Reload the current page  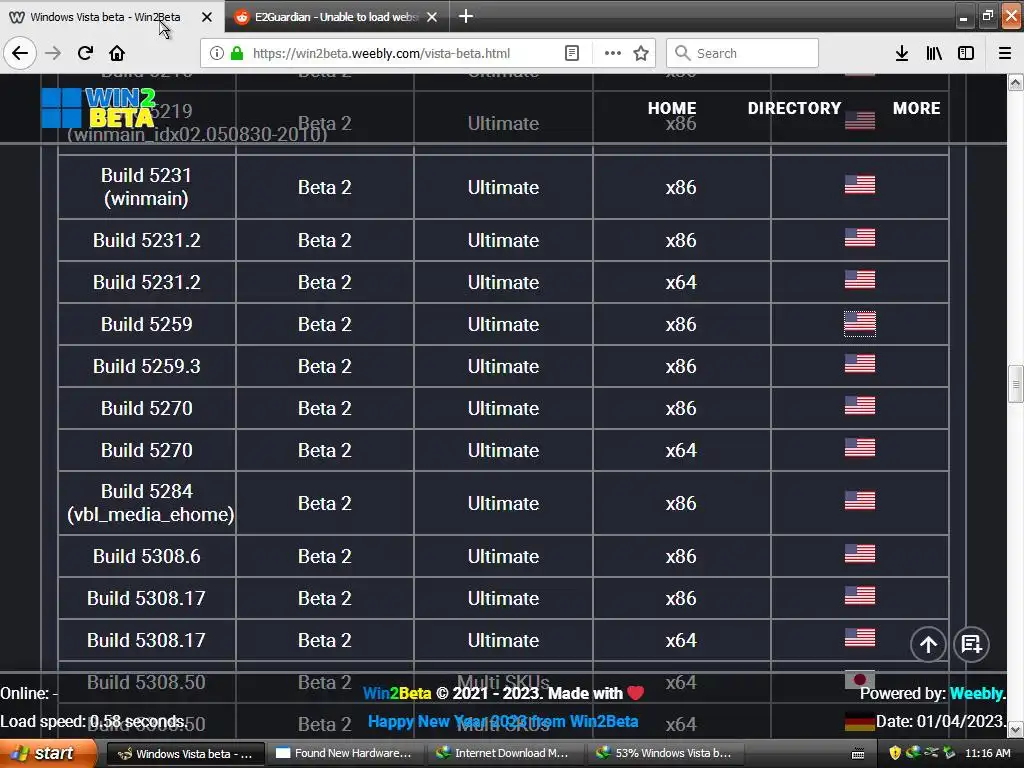pos(85,53)
